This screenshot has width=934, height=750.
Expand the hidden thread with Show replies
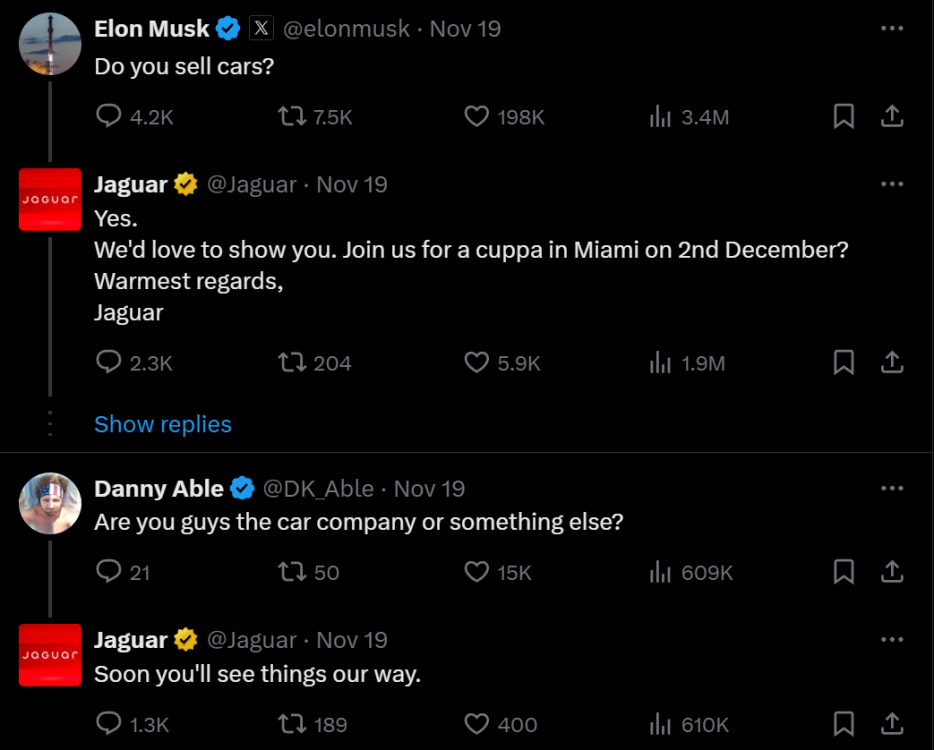click(x=163, y=424)
